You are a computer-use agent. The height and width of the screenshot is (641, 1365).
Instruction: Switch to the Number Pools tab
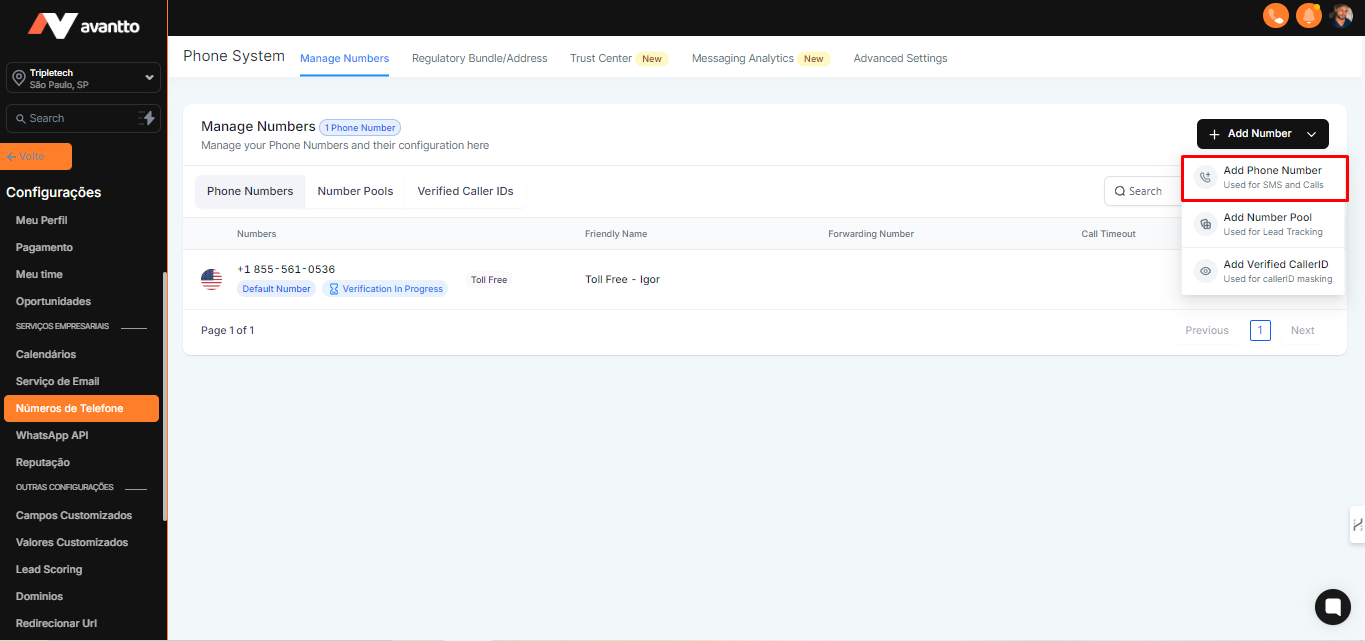[x=355, y=191]
